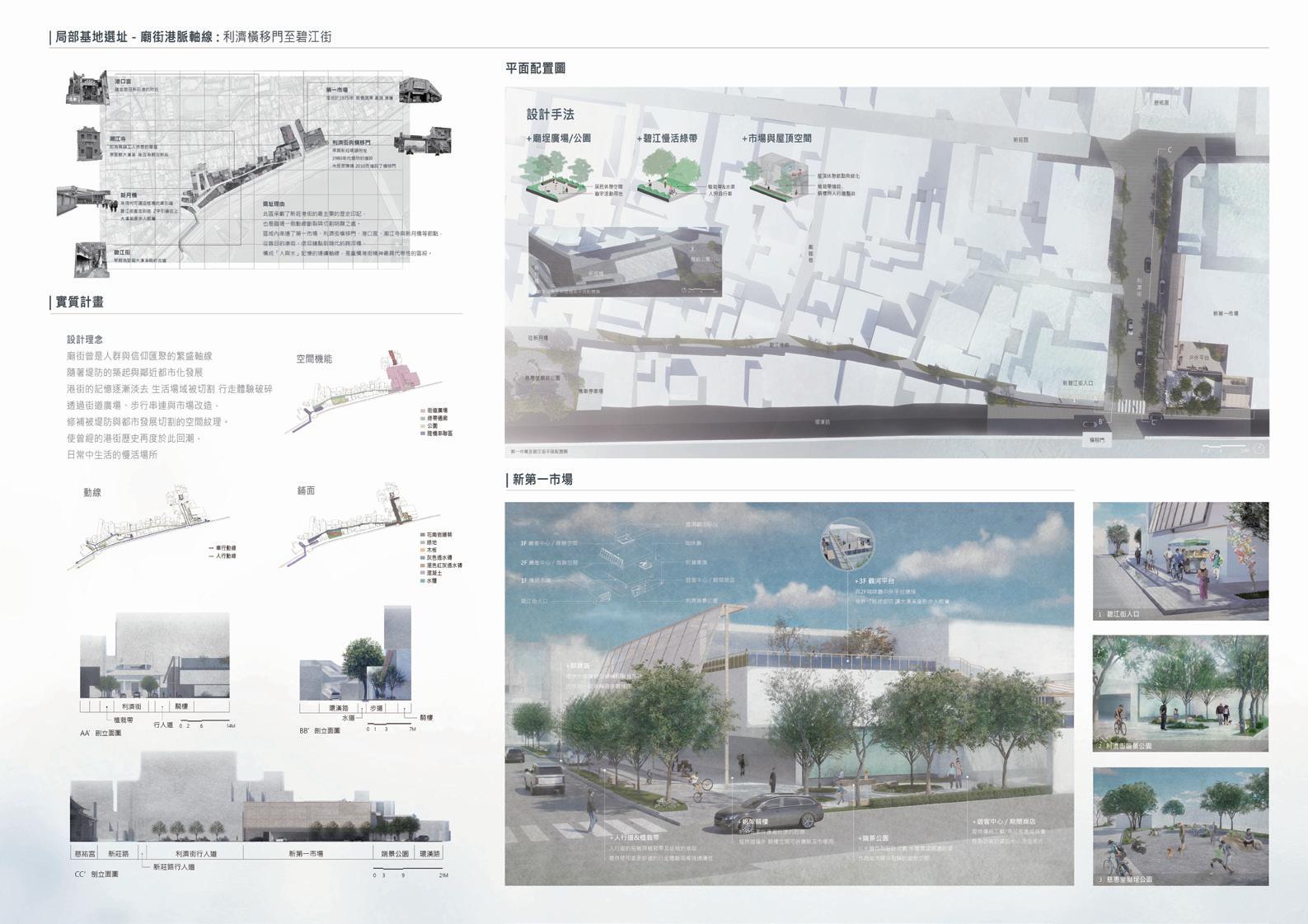Click the inset perspective image on the site plan
This screenshot has width=1308, height=924.
click(x=625, y=262)
